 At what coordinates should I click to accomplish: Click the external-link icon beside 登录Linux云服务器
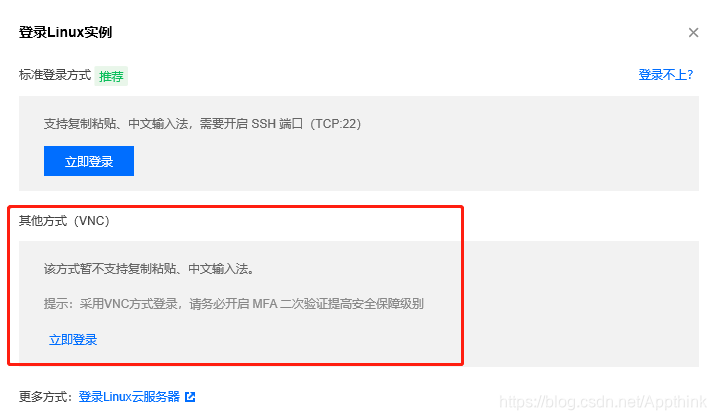190,397
